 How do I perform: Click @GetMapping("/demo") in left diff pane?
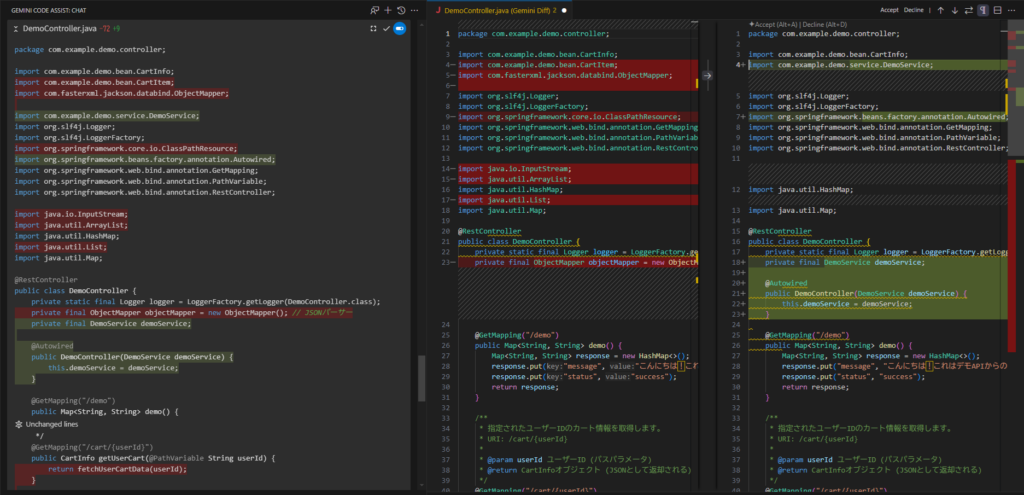(x=517, y=335)
